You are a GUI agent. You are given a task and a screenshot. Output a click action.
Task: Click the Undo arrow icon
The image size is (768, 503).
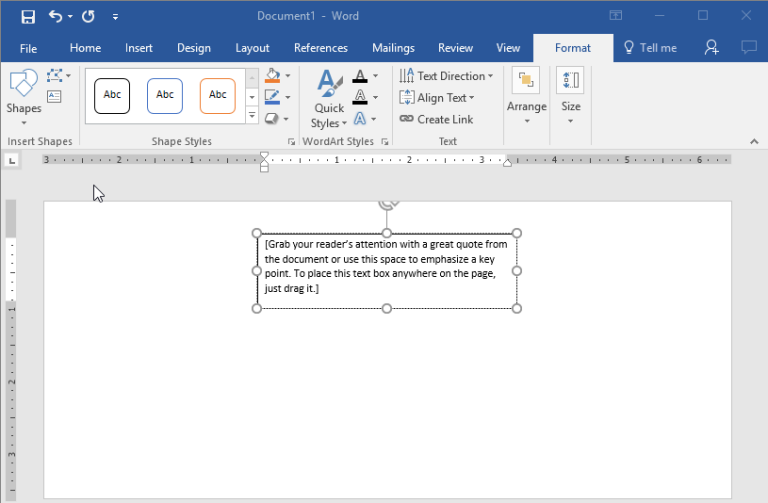(x=55, y=16)
